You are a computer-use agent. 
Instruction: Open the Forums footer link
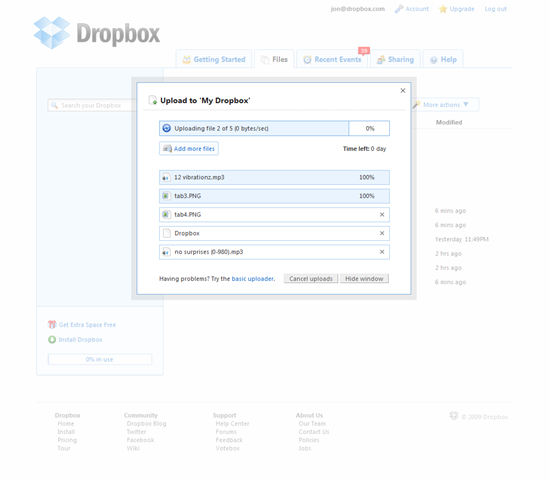pyautogui.click(x=226, y=432)
